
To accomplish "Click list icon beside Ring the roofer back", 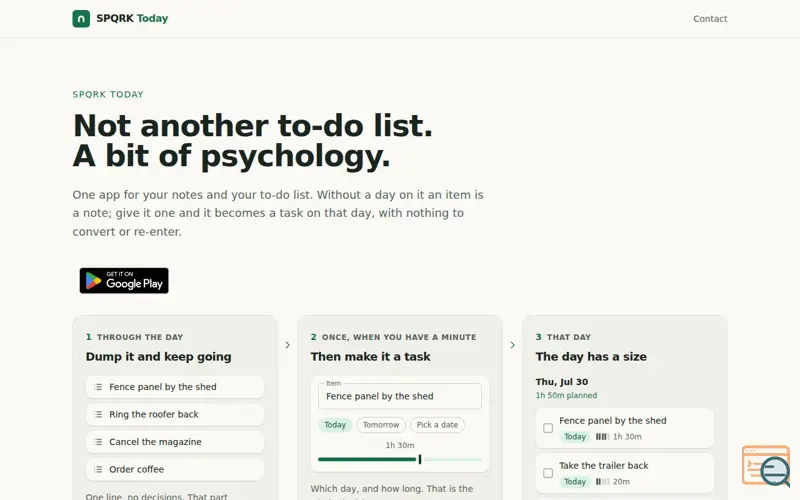I will click(x=98, y=415).
